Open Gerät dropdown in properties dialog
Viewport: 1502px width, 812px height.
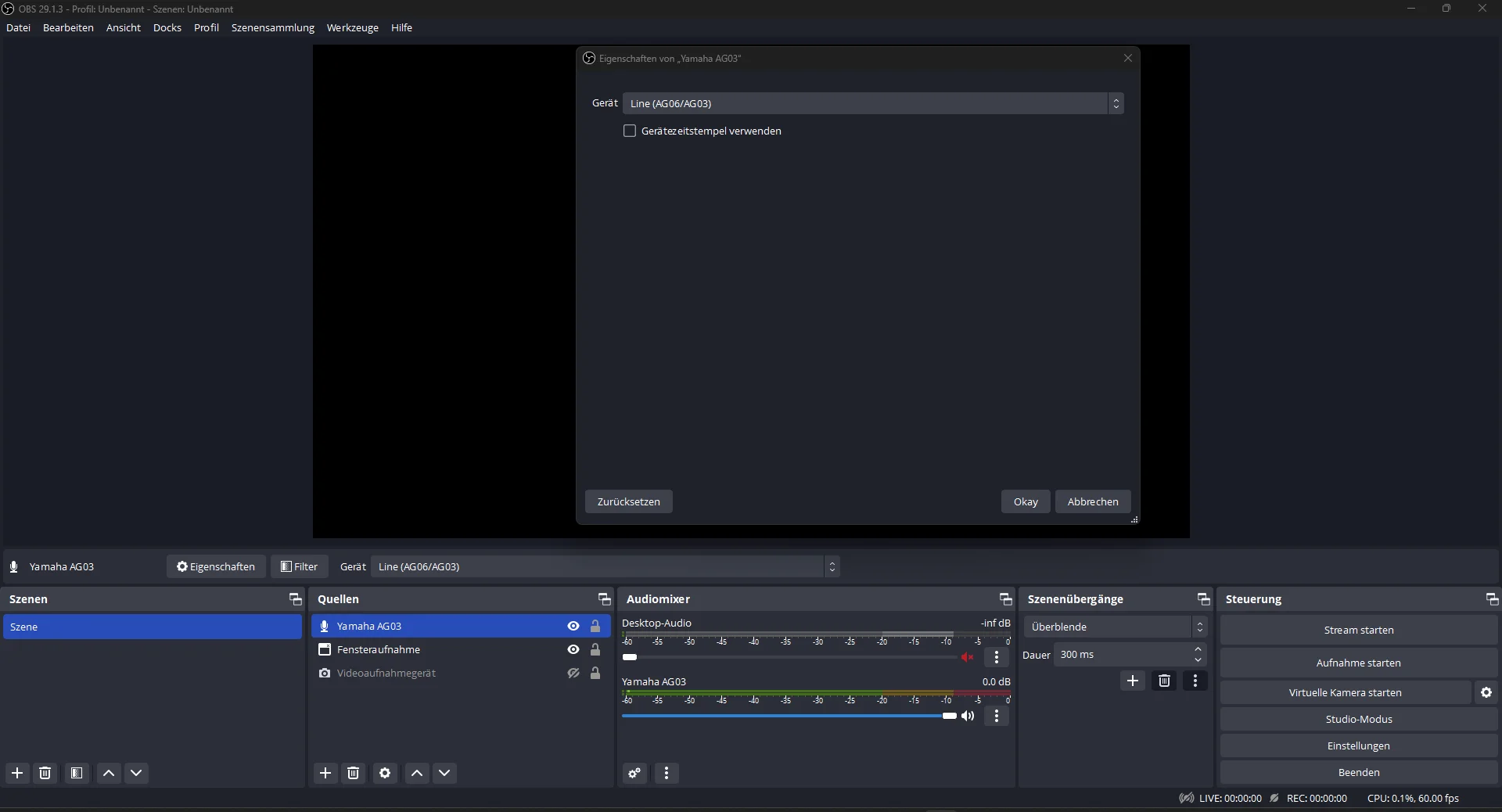(x=873, y=103)
